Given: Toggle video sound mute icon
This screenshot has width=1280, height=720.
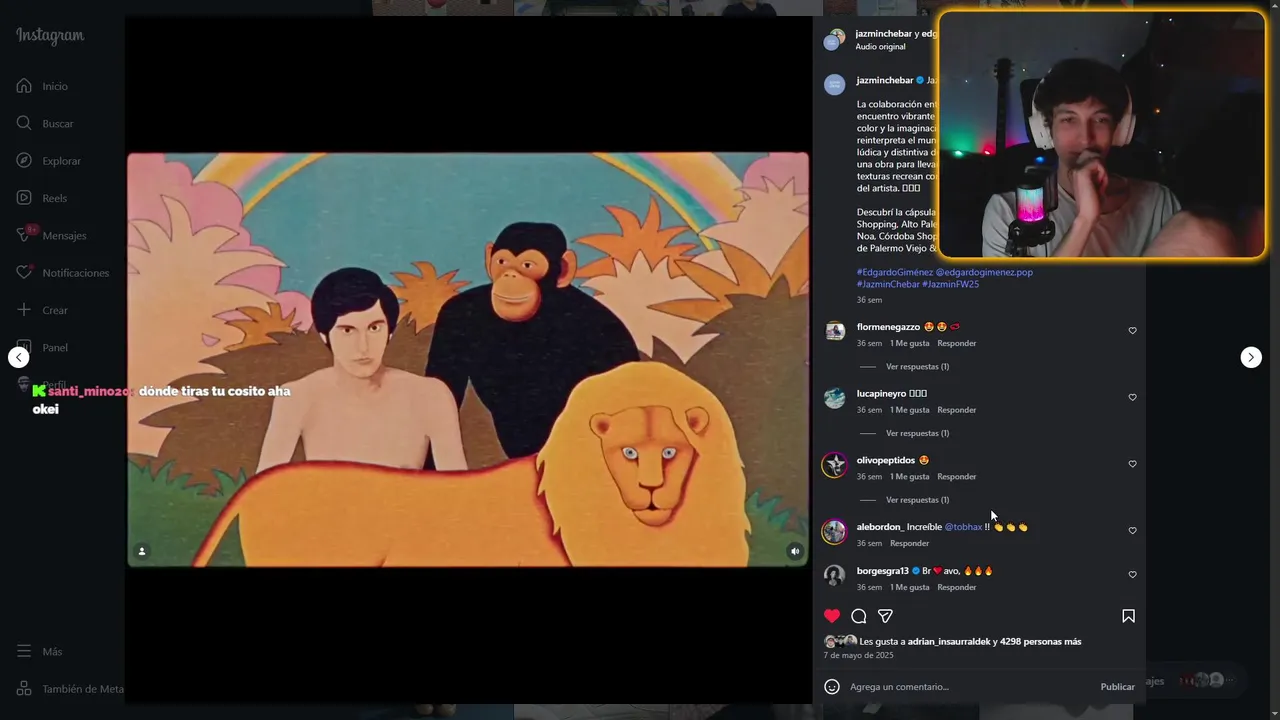Looking at the screenshot, I should (795, 551).
